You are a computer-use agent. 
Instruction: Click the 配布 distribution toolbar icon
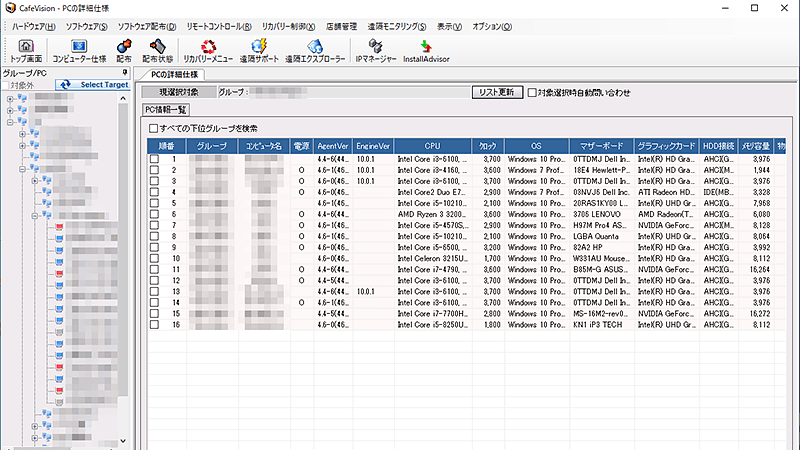click(x=124, y=51)
